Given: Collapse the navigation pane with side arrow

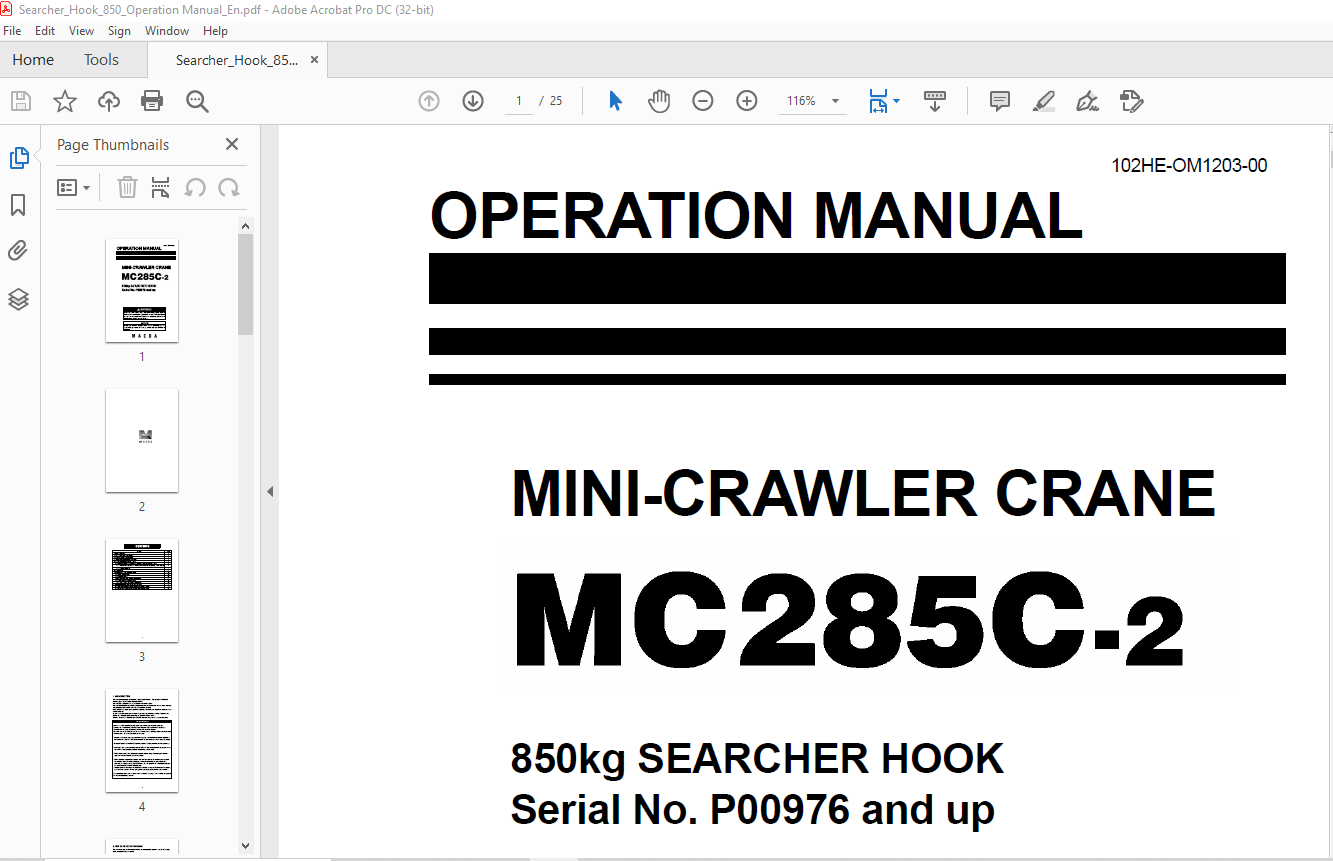Looking at the screenshot, I should pos(270,492).
